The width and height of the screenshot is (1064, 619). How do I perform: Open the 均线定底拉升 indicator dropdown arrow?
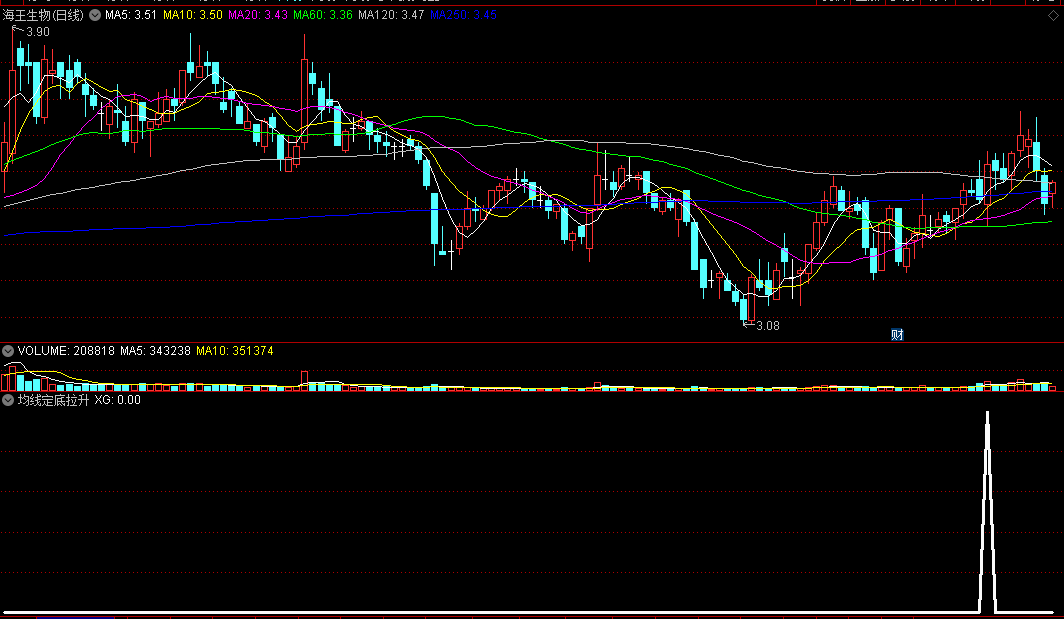pyautogui.click(x=8, y=400)
